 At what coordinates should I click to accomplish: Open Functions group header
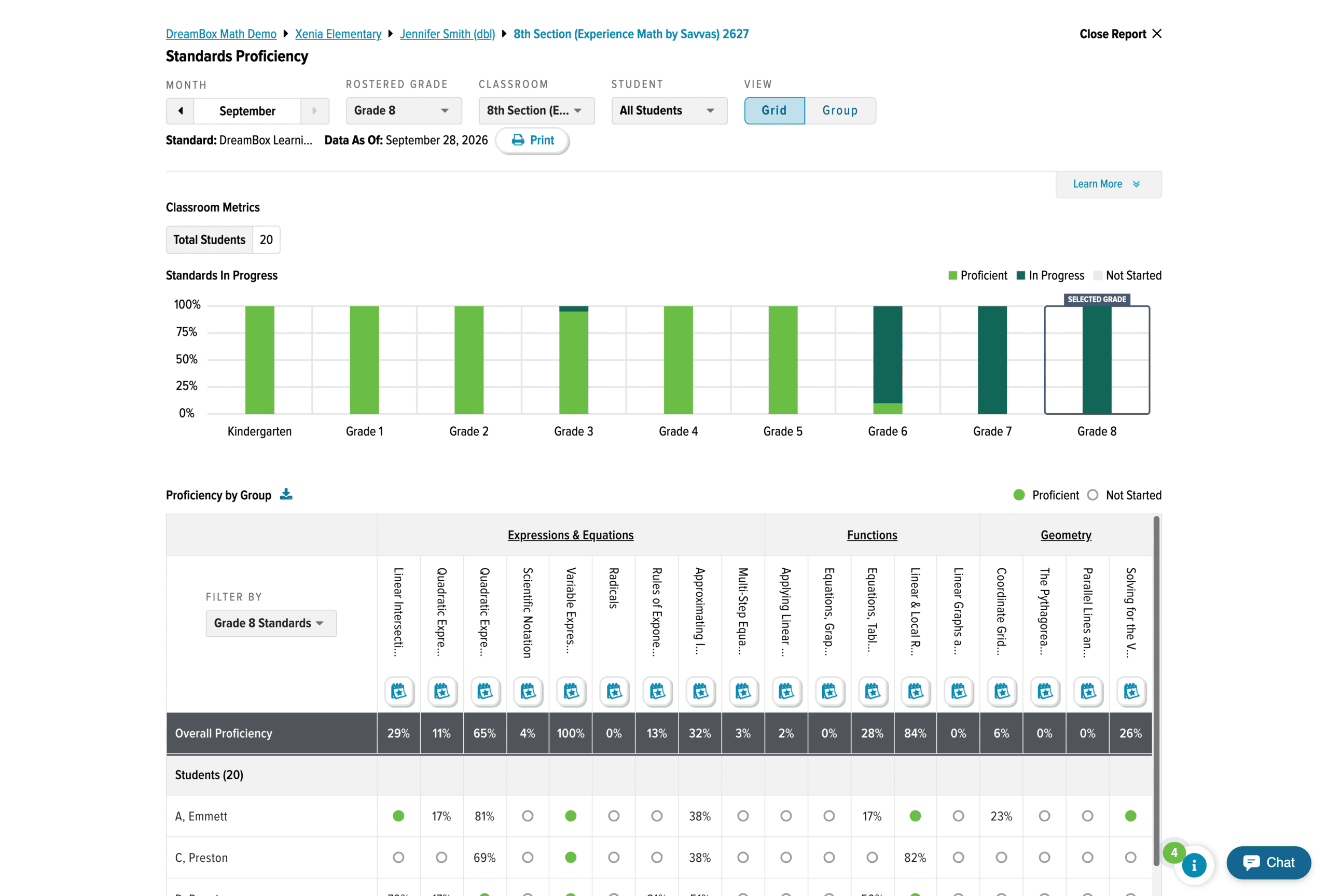872,535
